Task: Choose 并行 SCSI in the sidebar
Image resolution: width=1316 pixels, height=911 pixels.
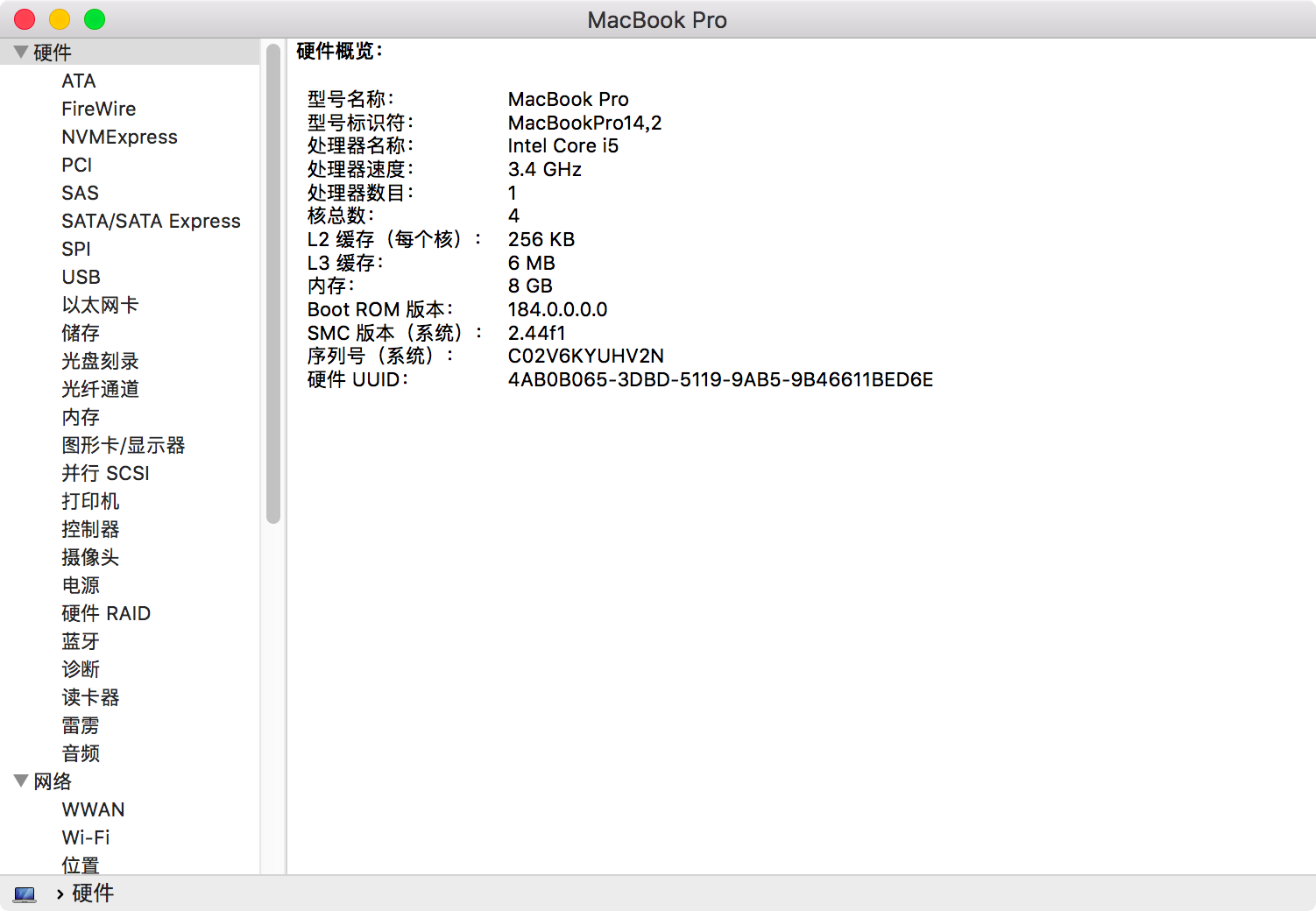Action: click(x=105, y=473)
